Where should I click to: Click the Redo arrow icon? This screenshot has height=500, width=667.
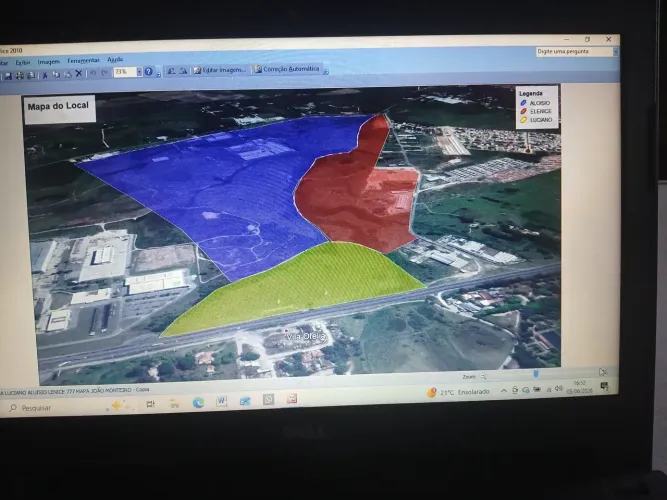pos(104,73)
